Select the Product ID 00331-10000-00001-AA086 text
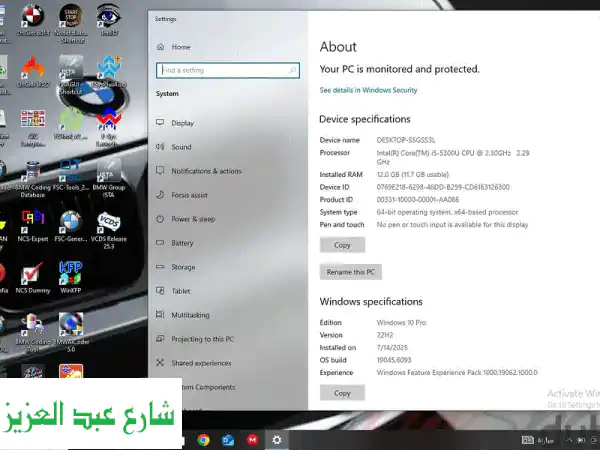The width and height of the screenshot is (600, 450). (x=417, y=200)
